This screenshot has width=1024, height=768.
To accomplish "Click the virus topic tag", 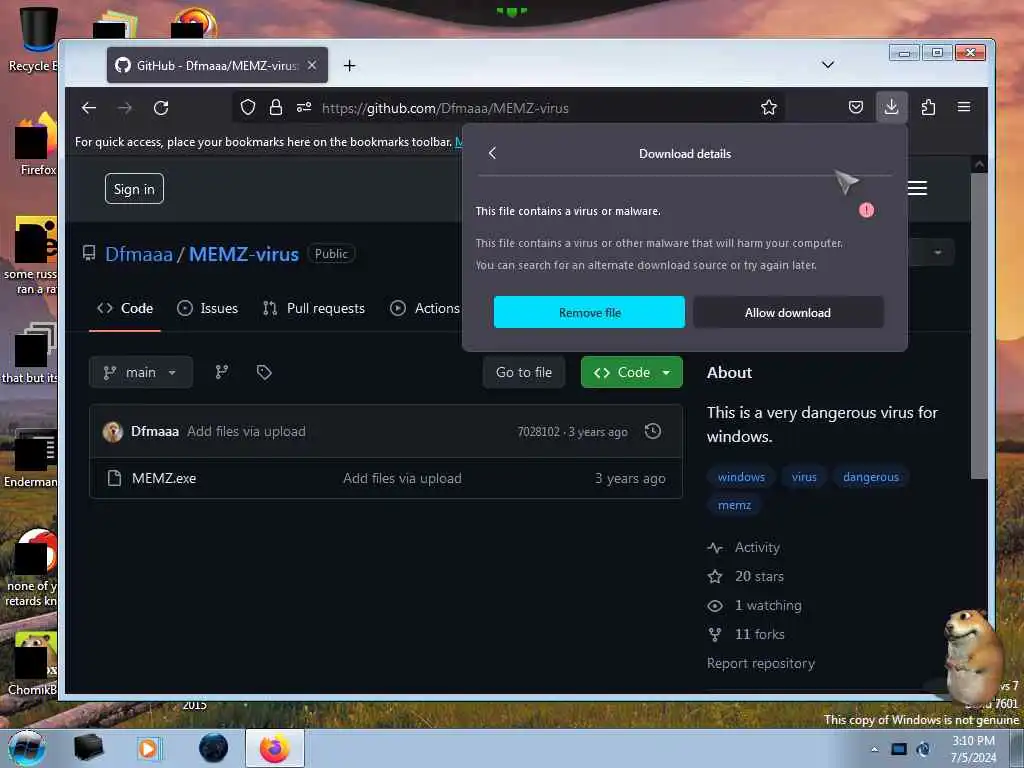I will pos(804,477).
